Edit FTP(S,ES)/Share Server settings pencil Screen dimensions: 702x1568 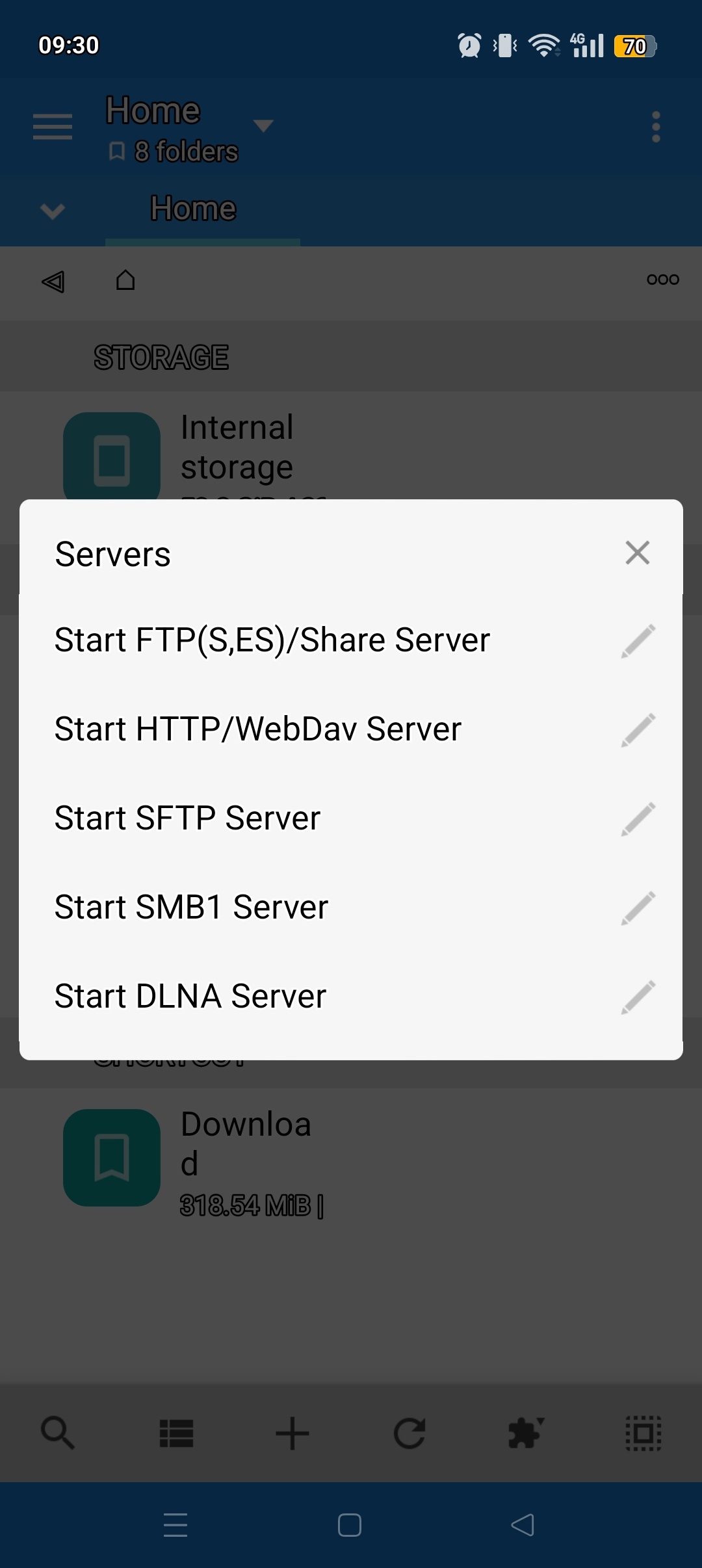pyautogui.click(x=638, y=641)
